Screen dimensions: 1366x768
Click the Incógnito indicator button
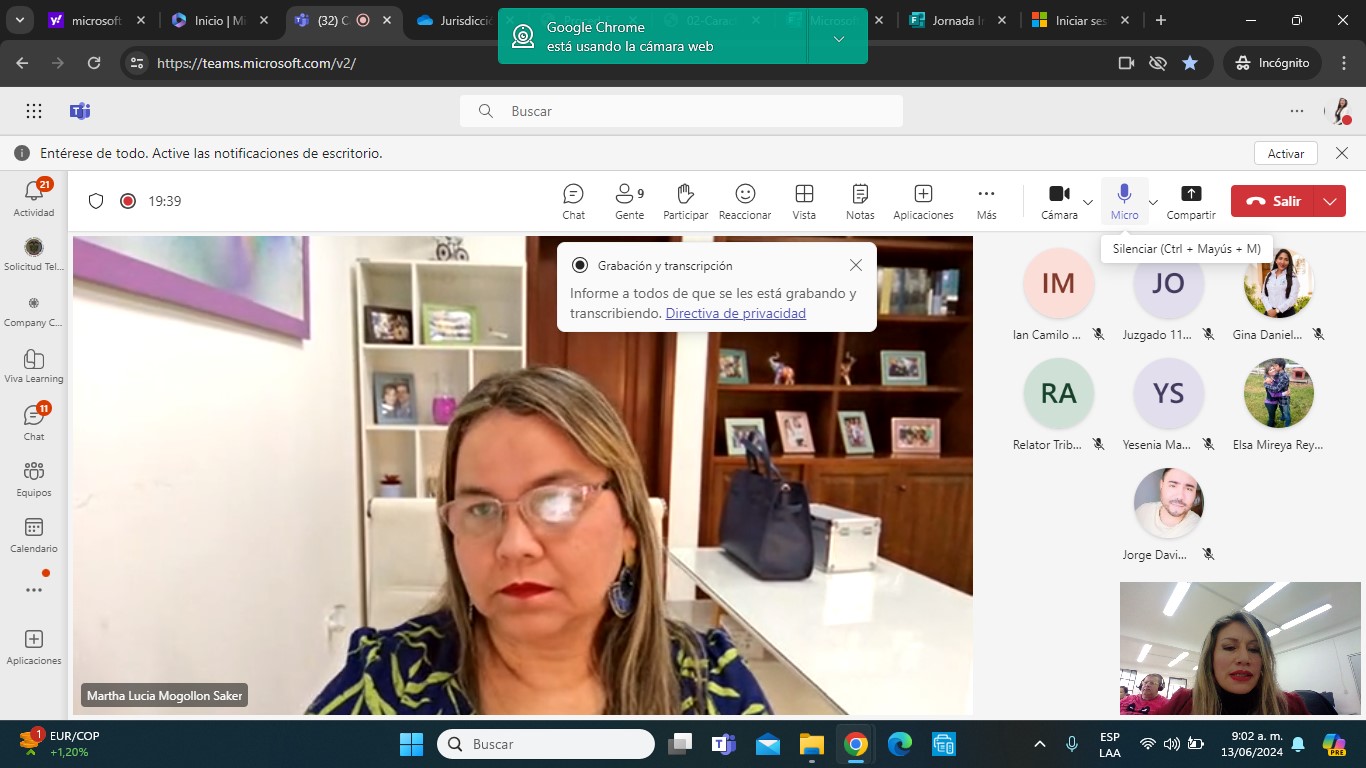point(1272,63)
